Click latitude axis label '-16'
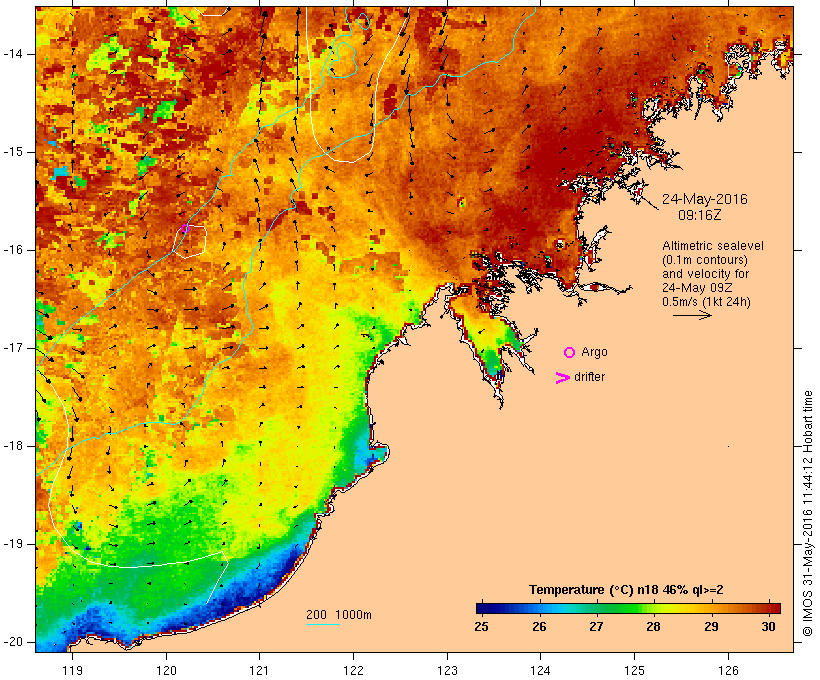Image resolution: width=820 pixels, height=680 pixels. pos(12,250)
